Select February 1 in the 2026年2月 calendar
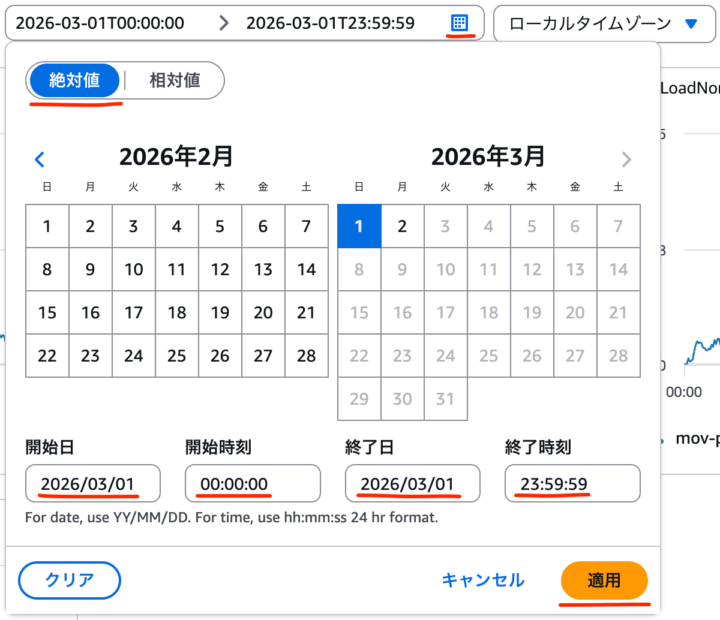The width and height of the screenshot is (720, 620). pos(47,226)
